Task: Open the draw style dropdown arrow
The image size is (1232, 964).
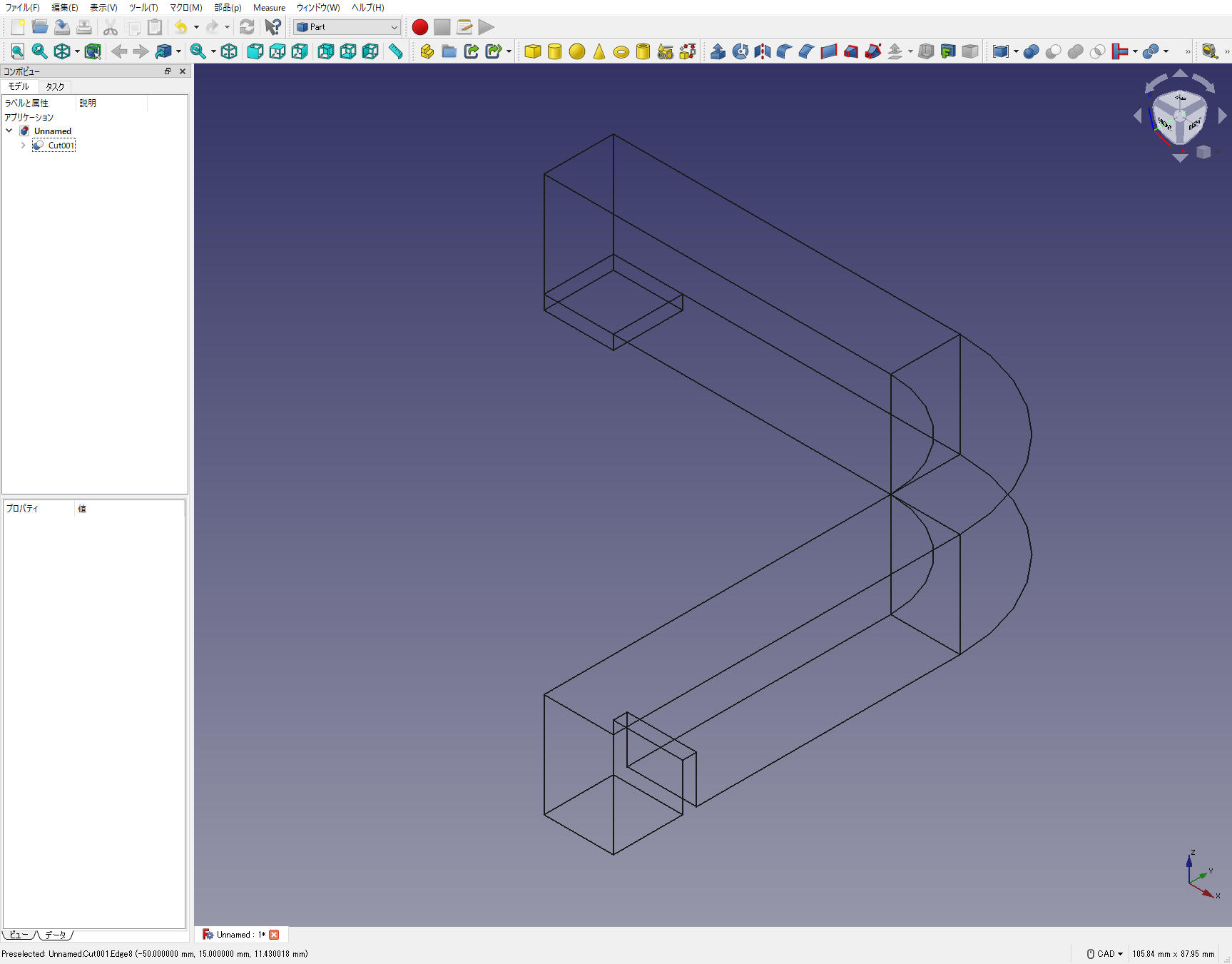Action: [x=77, y=51]
